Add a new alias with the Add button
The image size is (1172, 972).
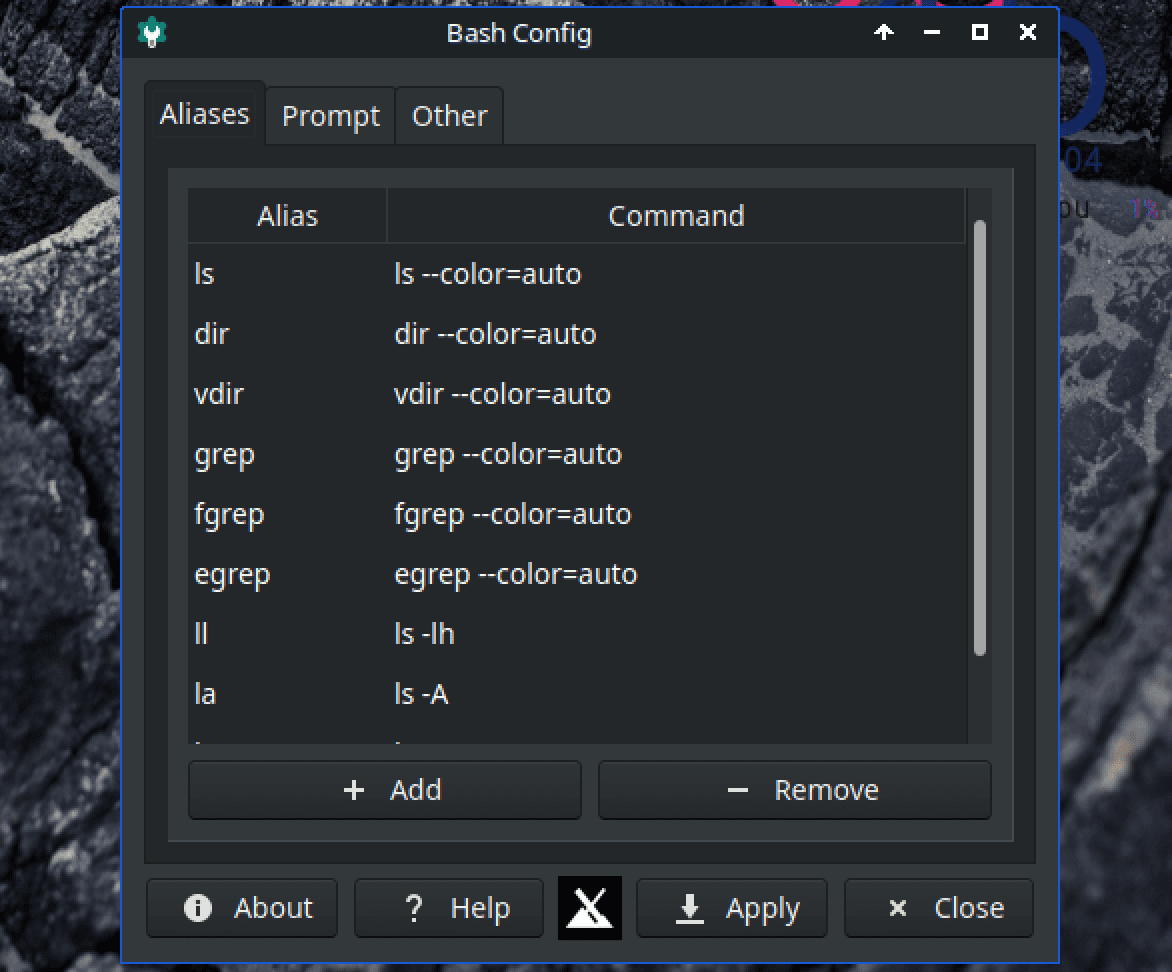coord(385,790)
